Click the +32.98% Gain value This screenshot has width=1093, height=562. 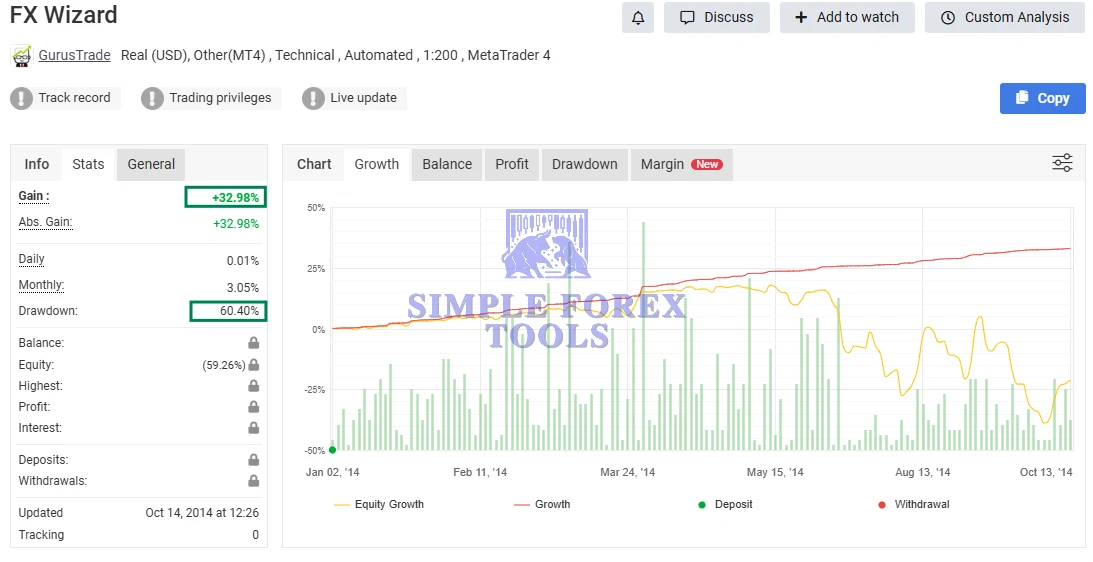point(236,197)
